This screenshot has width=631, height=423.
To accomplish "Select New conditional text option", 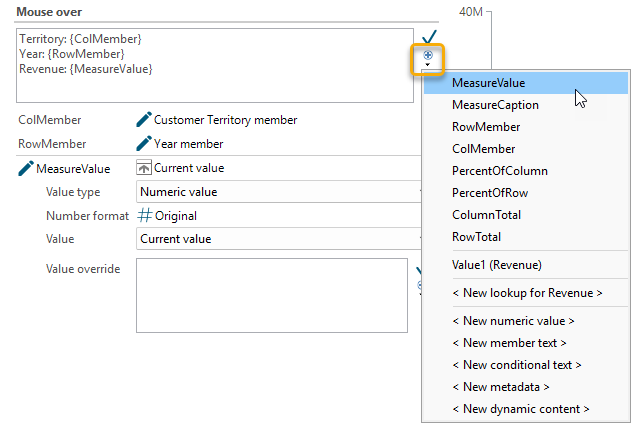I will click(x=516, y=365).
